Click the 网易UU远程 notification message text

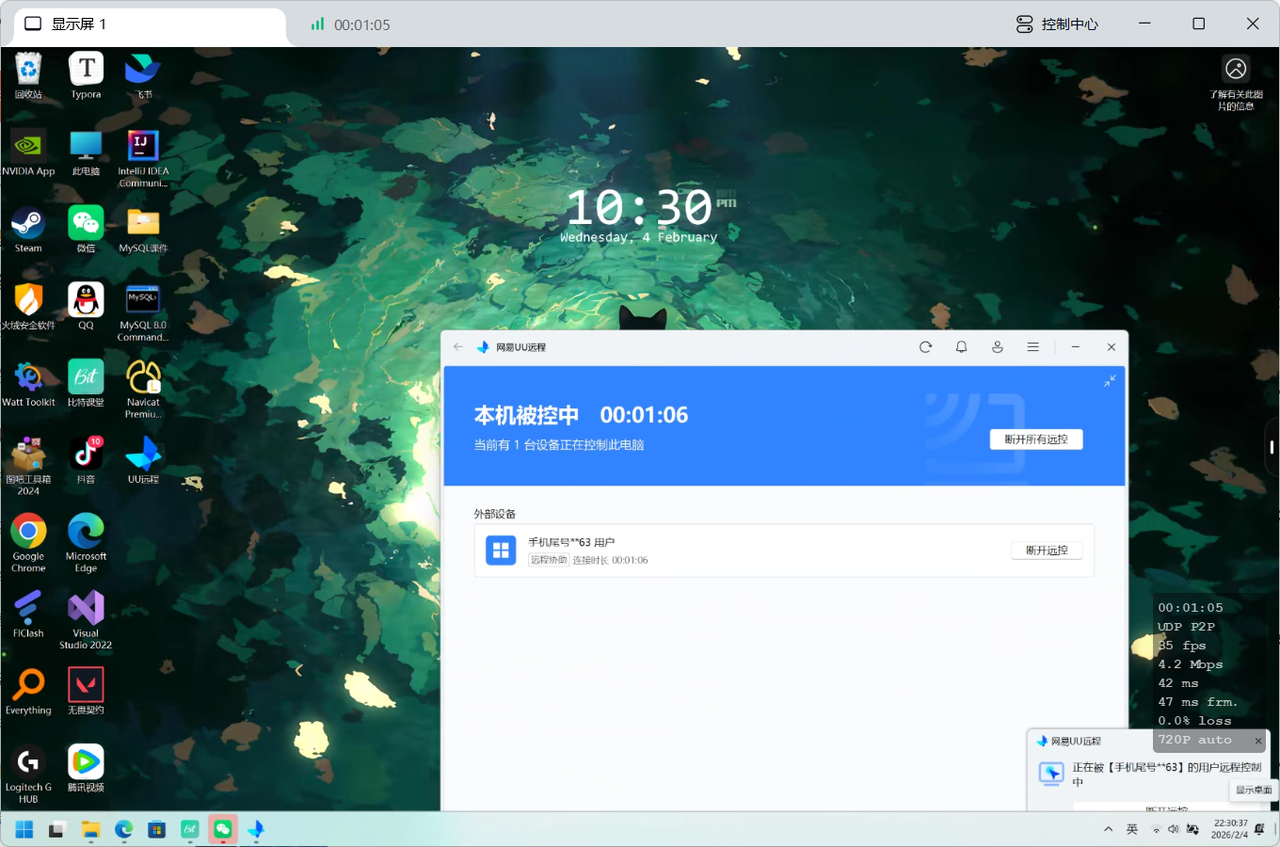click(x=1166, y=774)
